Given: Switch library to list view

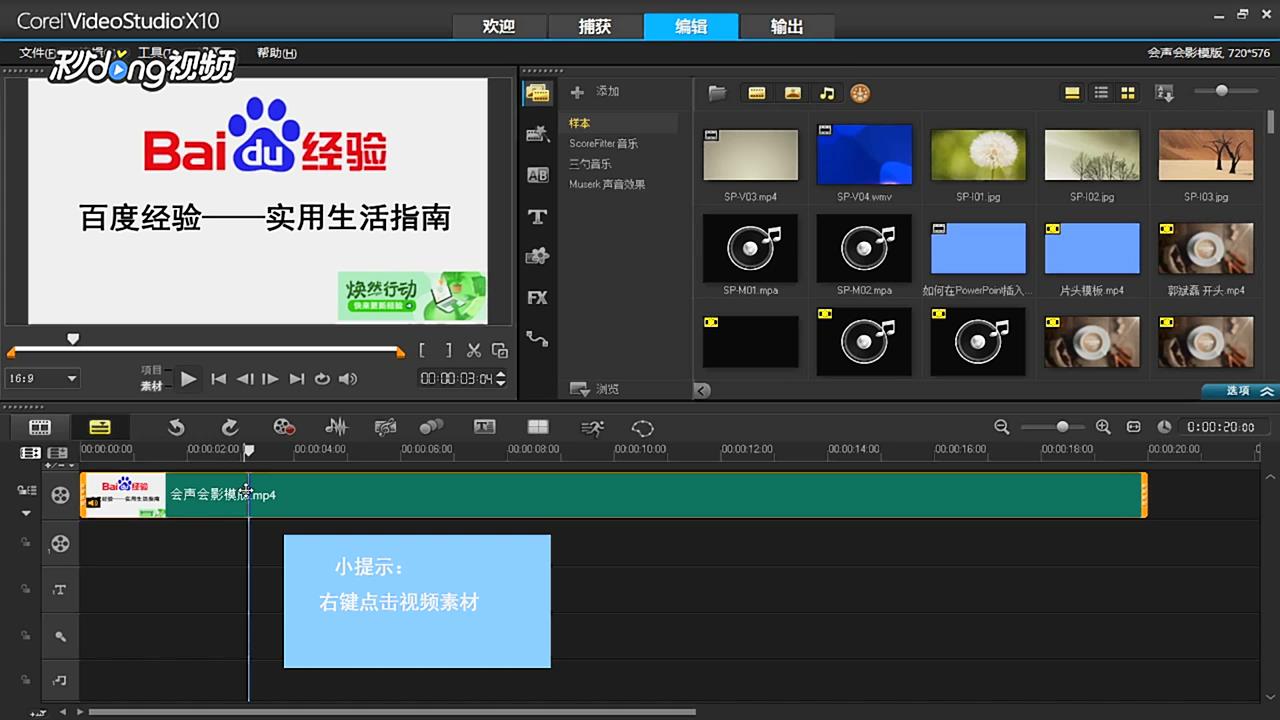Looking at the screenshot, I should click(x=1101, y=93).
